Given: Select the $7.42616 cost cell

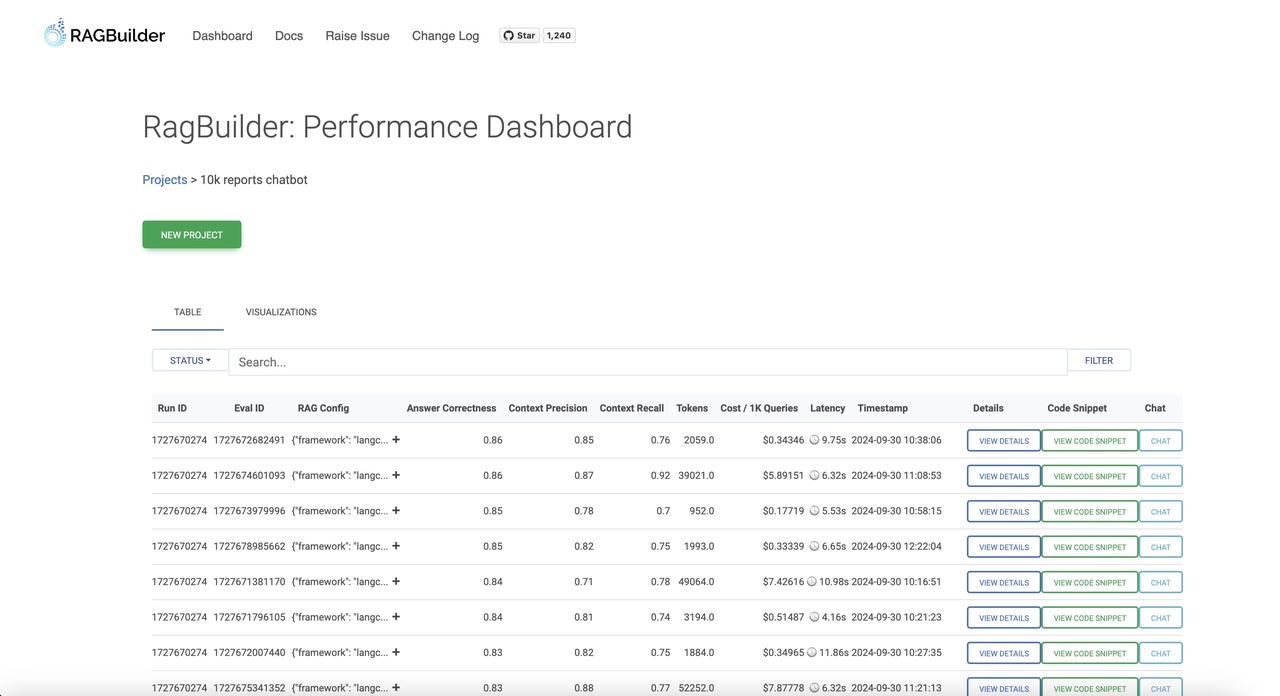Looking at the screenshot, I should coord(783,582).
